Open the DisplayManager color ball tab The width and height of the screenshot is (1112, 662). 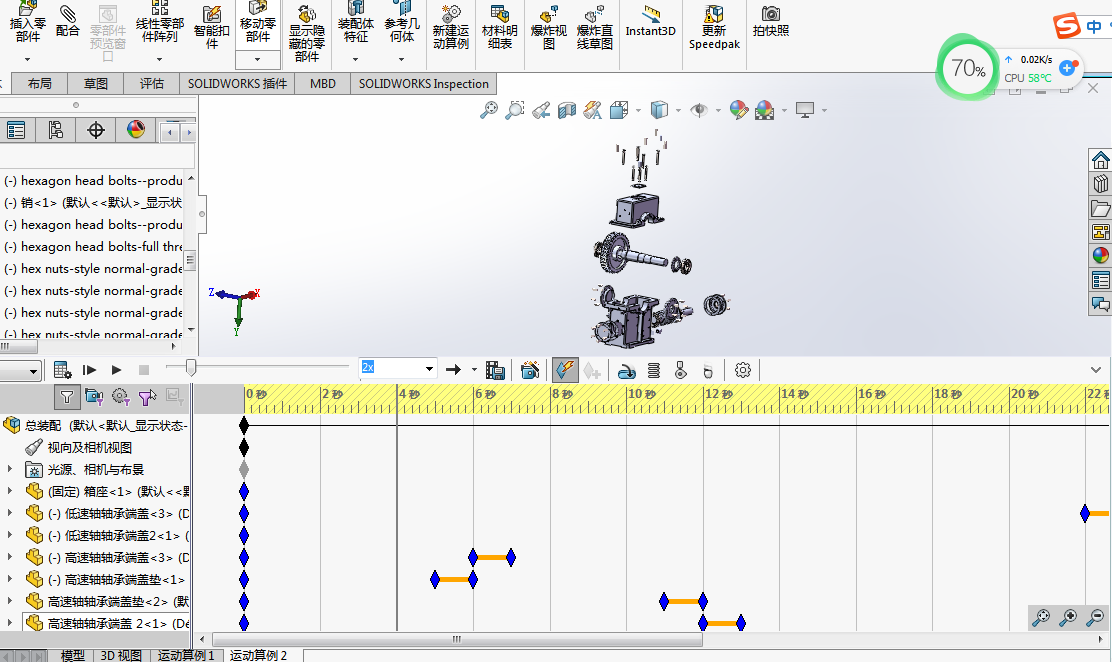(x=135, y=130)
